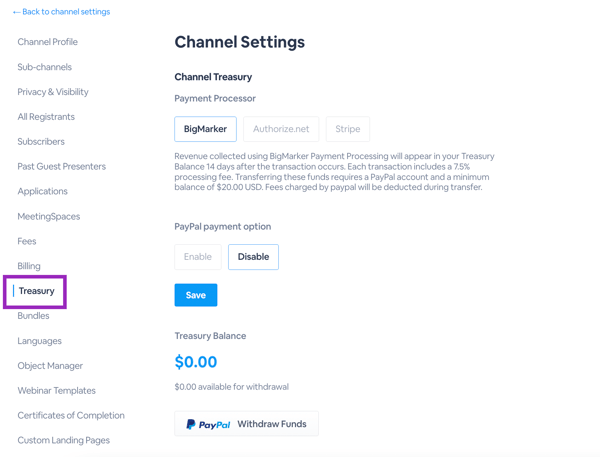Screen dimensions: 600x457
Task: Open Sub-channels in sidebar
Action: point(44,67)
